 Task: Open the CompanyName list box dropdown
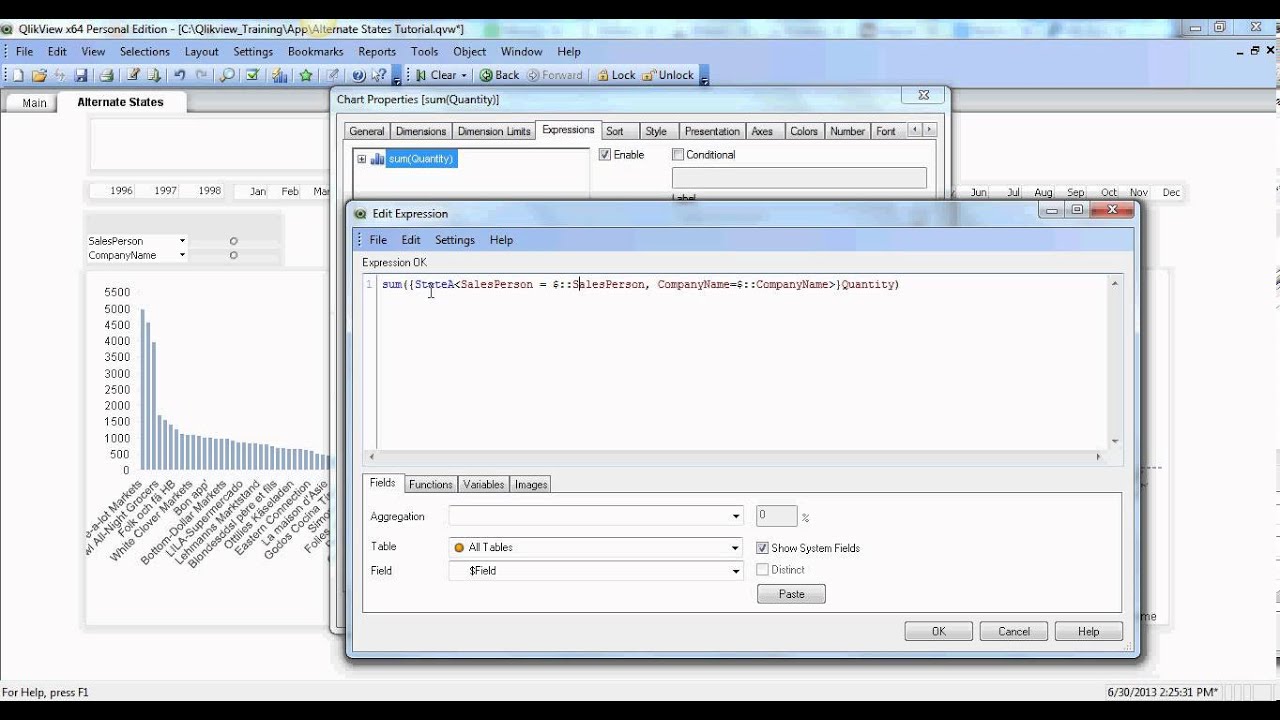[x=182, y=255]
